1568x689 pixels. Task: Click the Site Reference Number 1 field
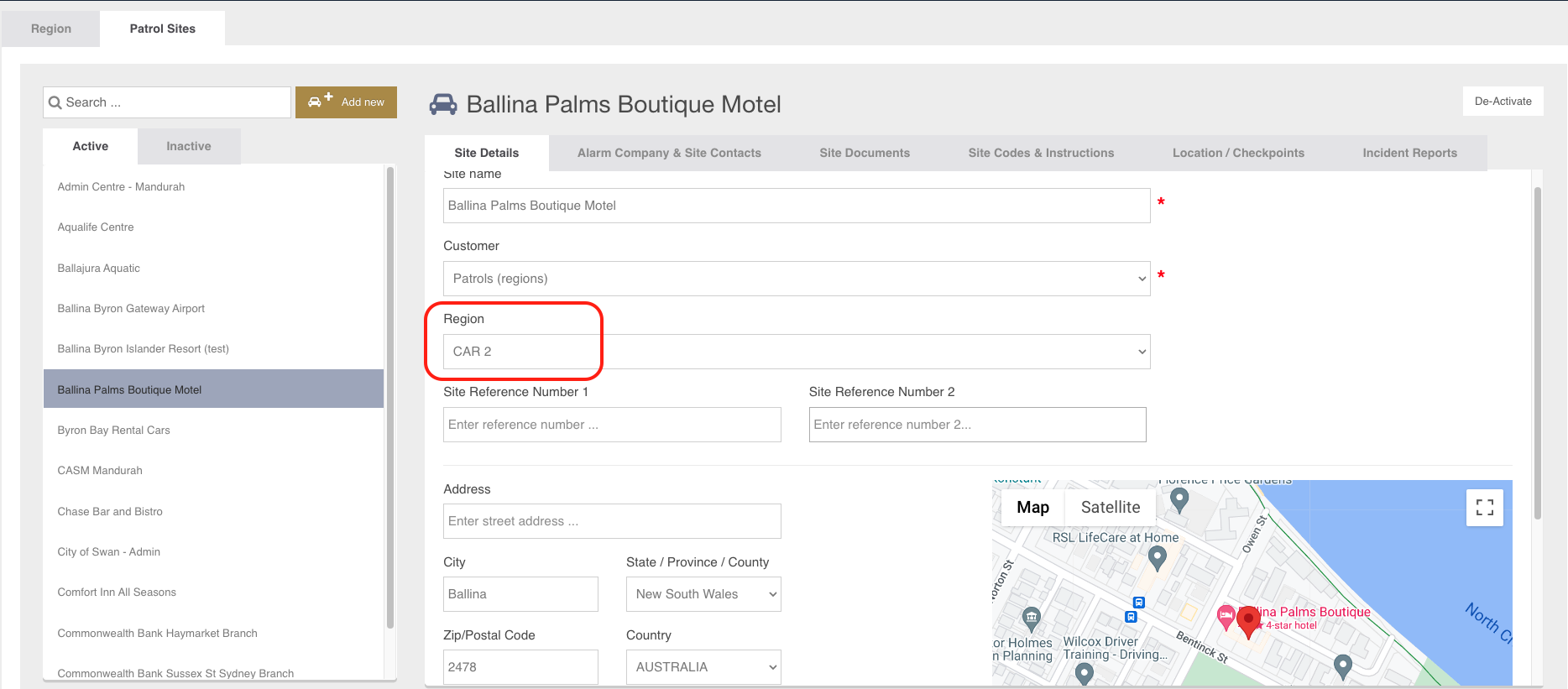click(x=612, y=425)
